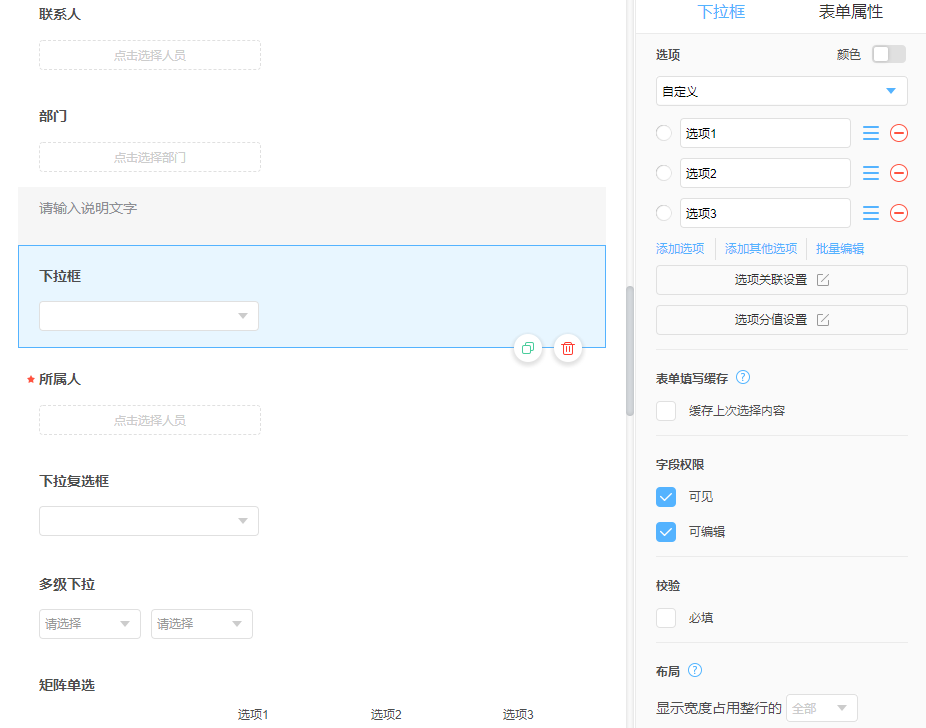The image size is (926, 728).
Task: Click the drag handle icon beside 选项2
Action: [x=871, y=173]
